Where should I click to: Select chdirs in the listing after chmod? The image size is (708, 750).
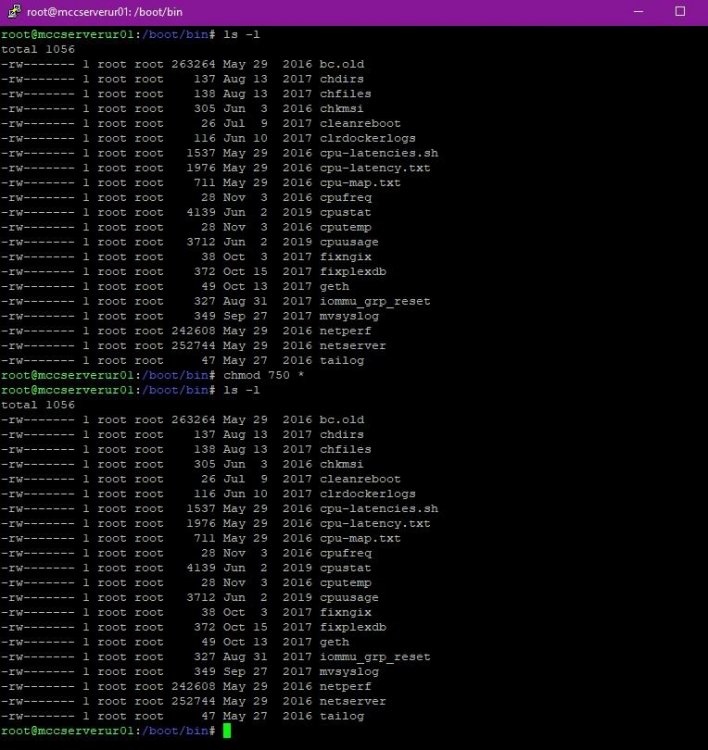pyautogui.click(x=342, y=434)
